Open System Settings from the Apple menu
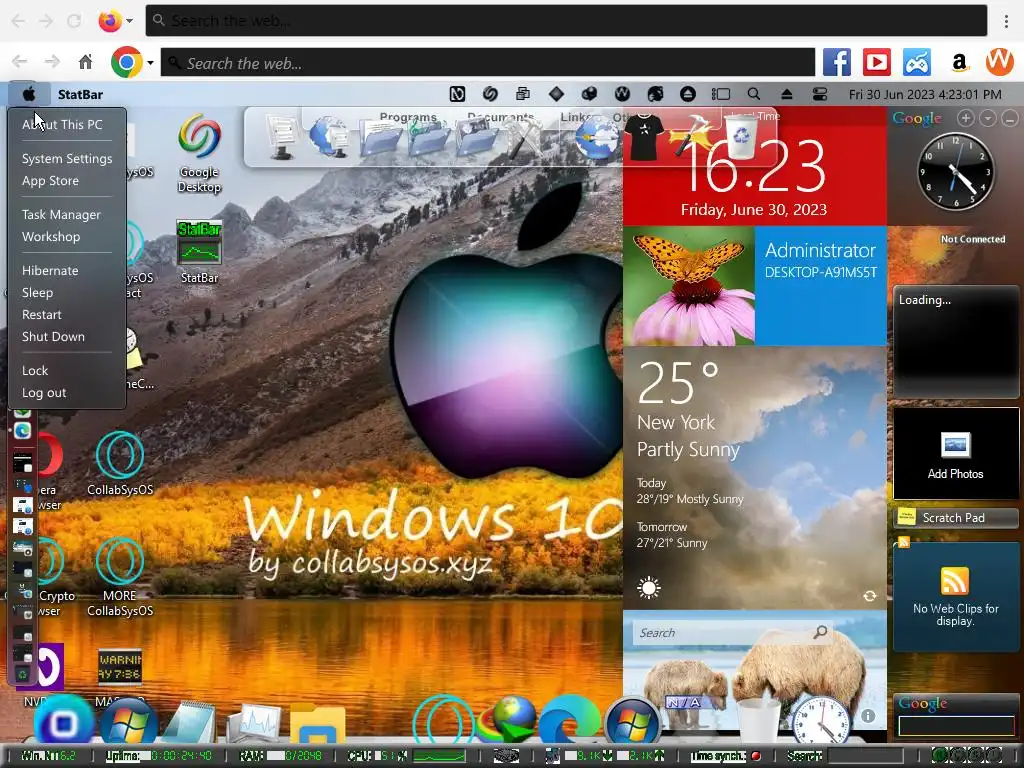This screenshot has width=1024, height=768. tap(67, 159)
